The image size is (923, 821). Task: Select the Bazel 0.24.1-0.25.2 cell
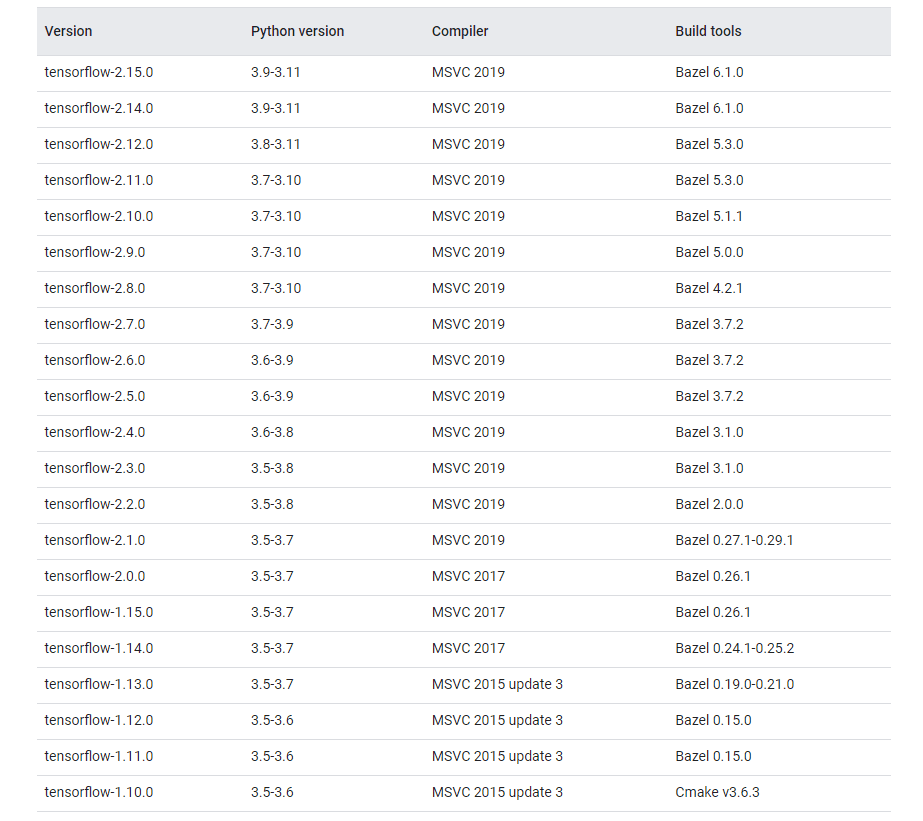(734, 648)
